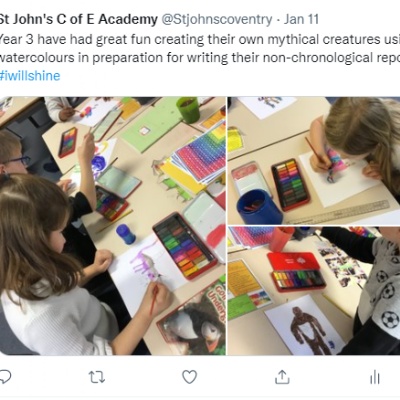Click the puffin book cover in left photo

click(x=193, y=320)
